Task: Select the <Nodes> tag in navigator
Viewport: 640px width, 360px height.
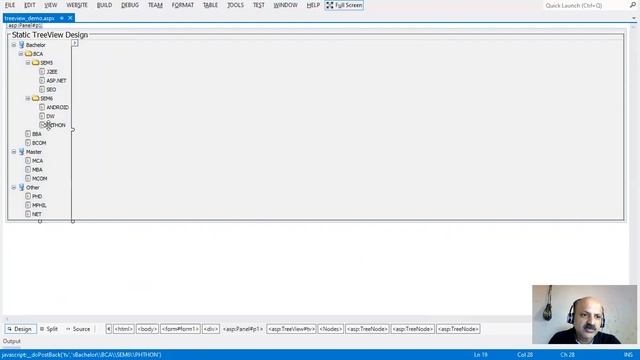Action: [331, 329]
